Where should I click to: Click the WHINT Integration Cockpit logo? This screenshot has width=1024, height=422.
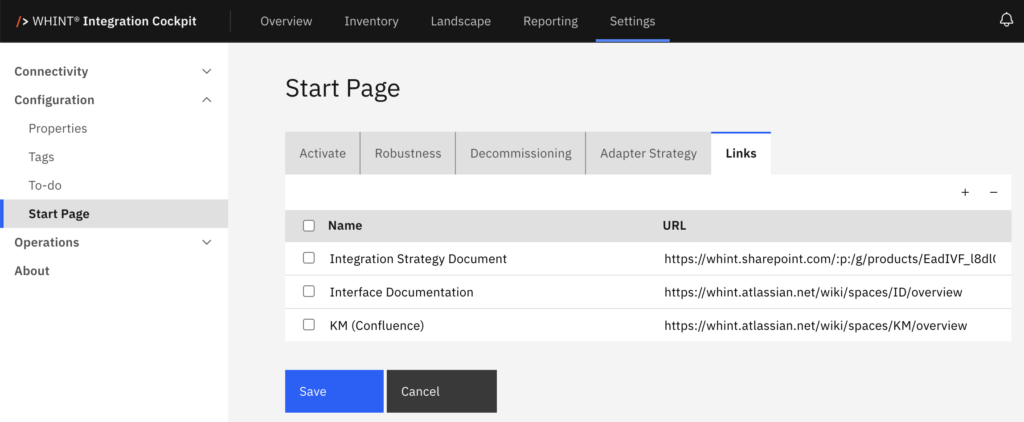107,21
